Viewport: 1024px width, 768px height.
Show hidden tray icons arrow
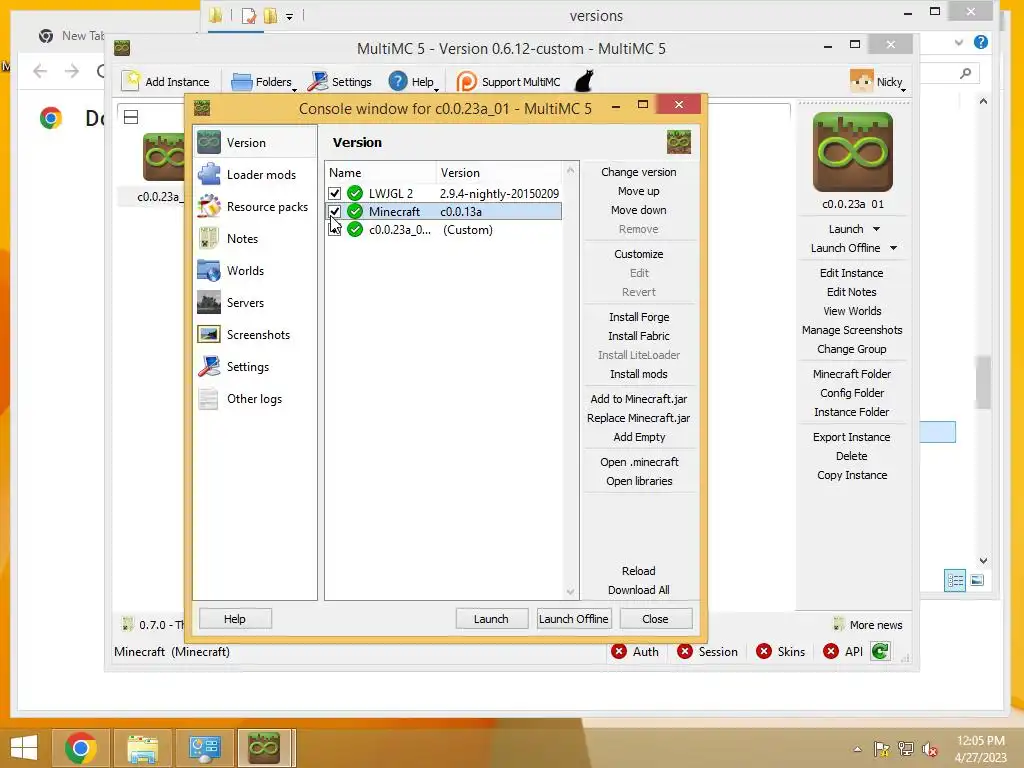click(x=857, y=749)
